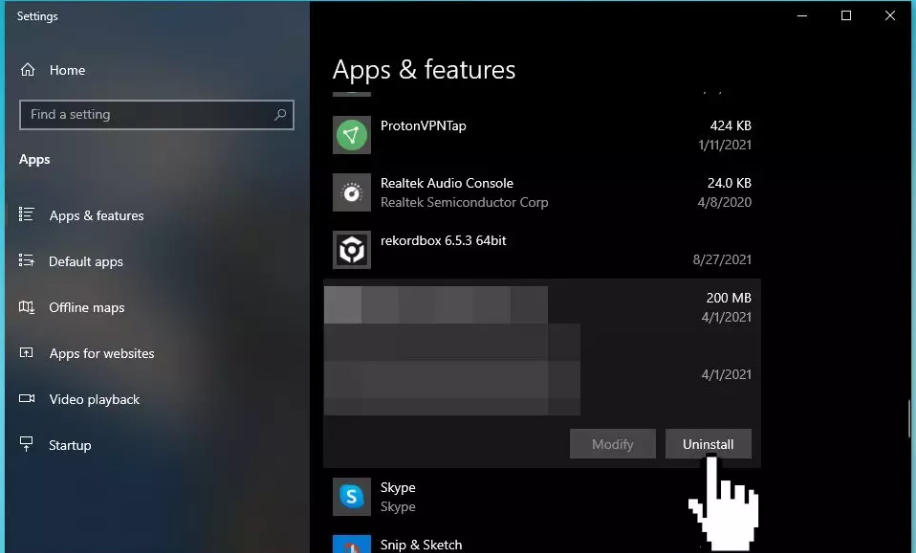Click the Offline maps icon
Screen dimensions: 916x553
pos(27,308)
